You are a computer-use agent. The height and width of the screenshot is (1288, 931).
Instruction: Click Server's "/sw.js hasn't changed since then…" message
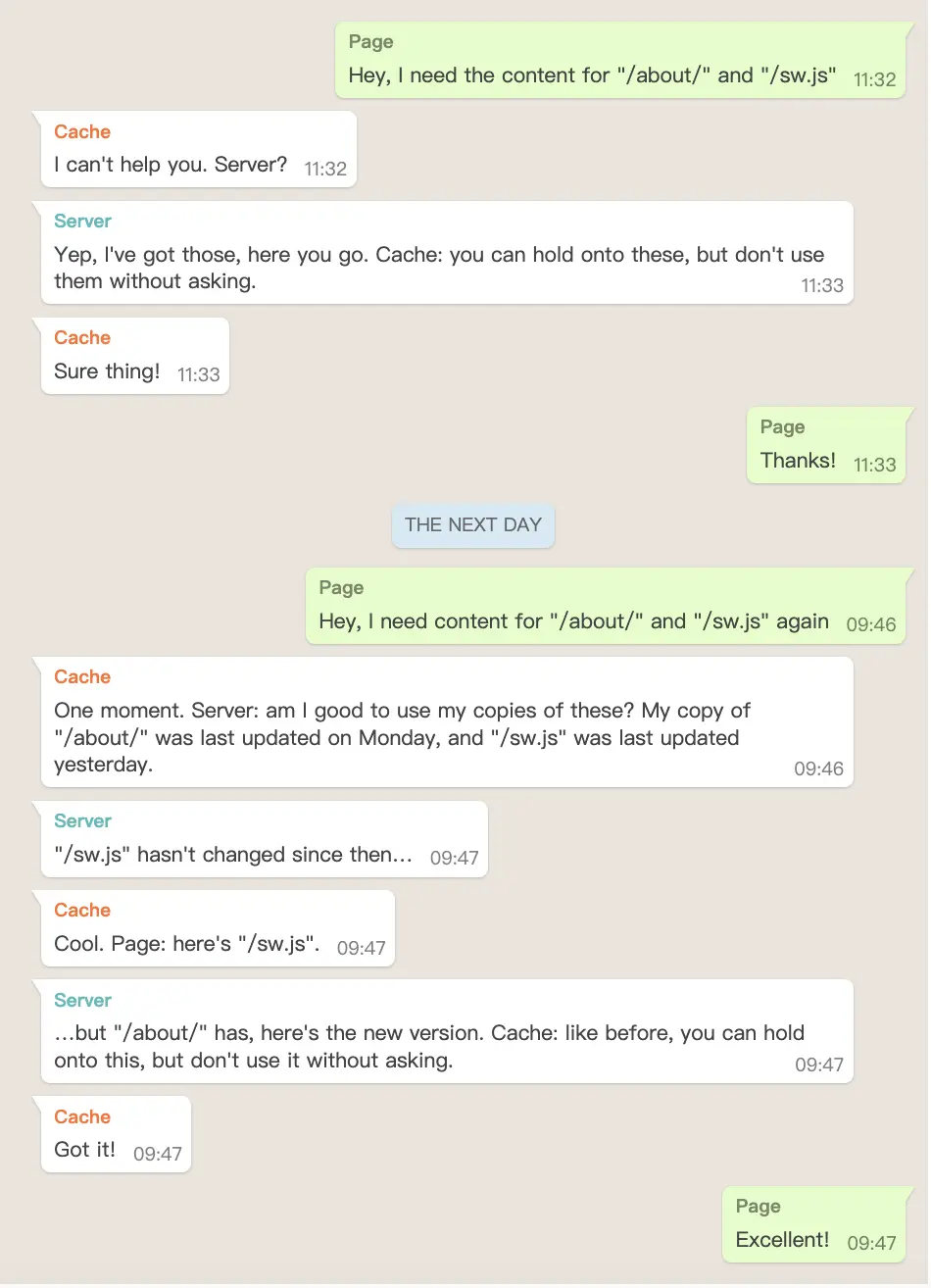[265, 839]
